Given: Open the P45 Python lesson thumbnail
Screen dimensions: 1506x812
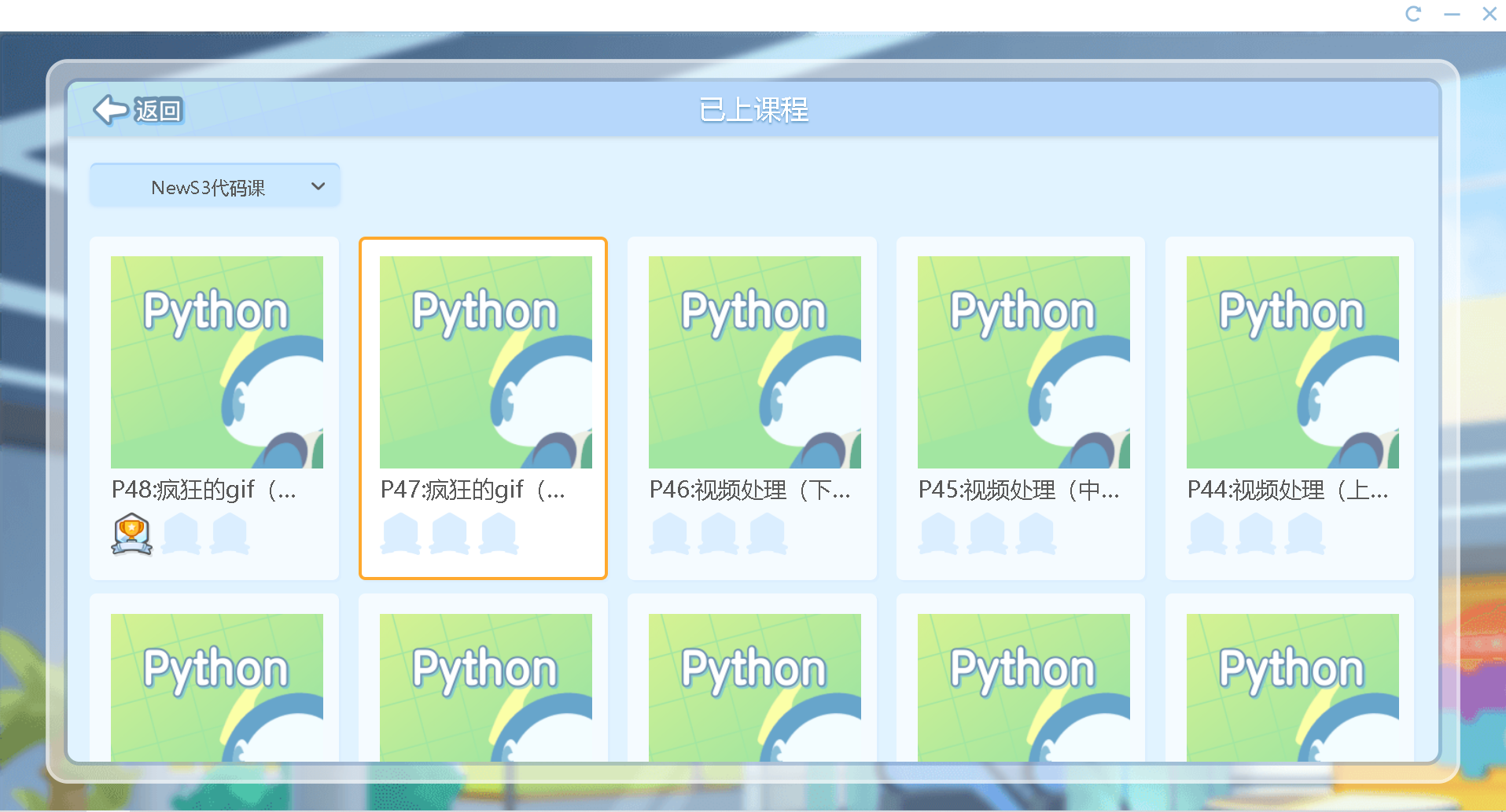Looking at the screenshot, I should tap(1024, 362).
